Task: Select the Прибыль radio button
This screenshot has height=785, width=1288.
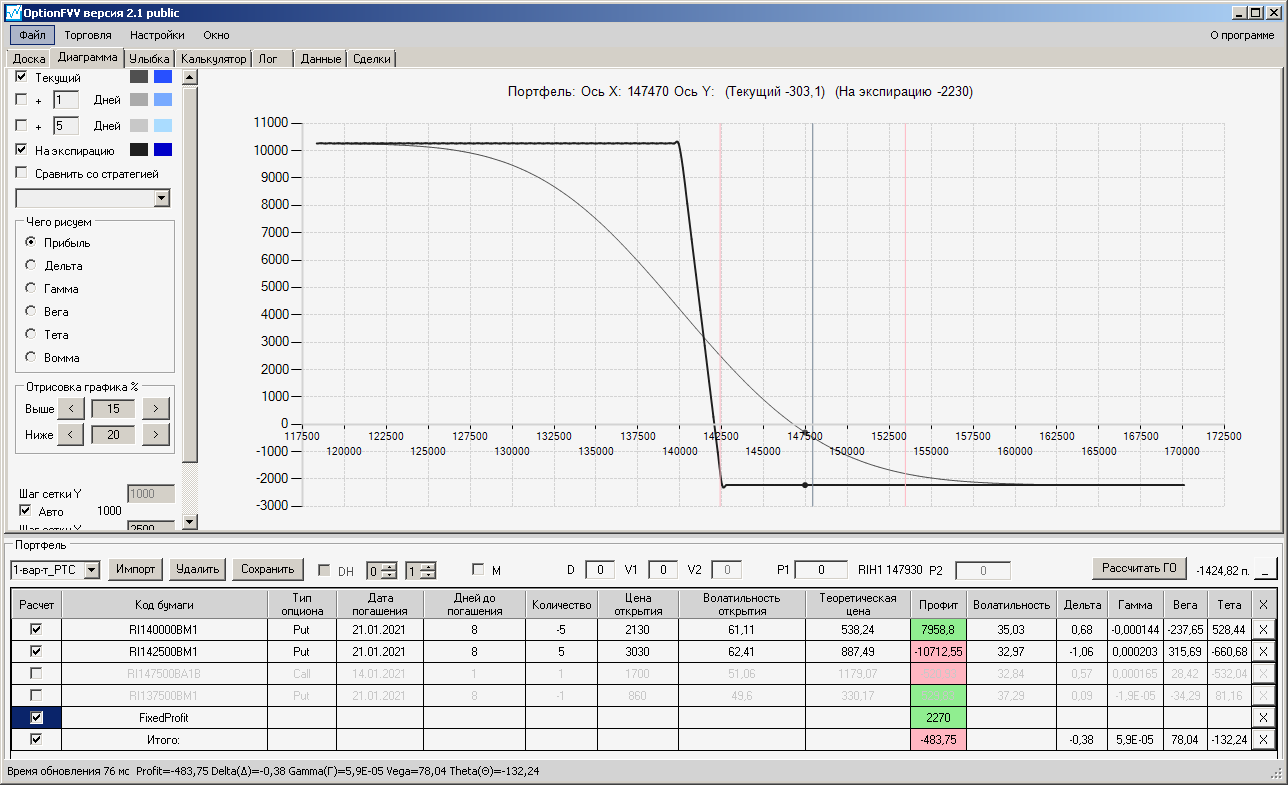Action: tap(31, 243)
